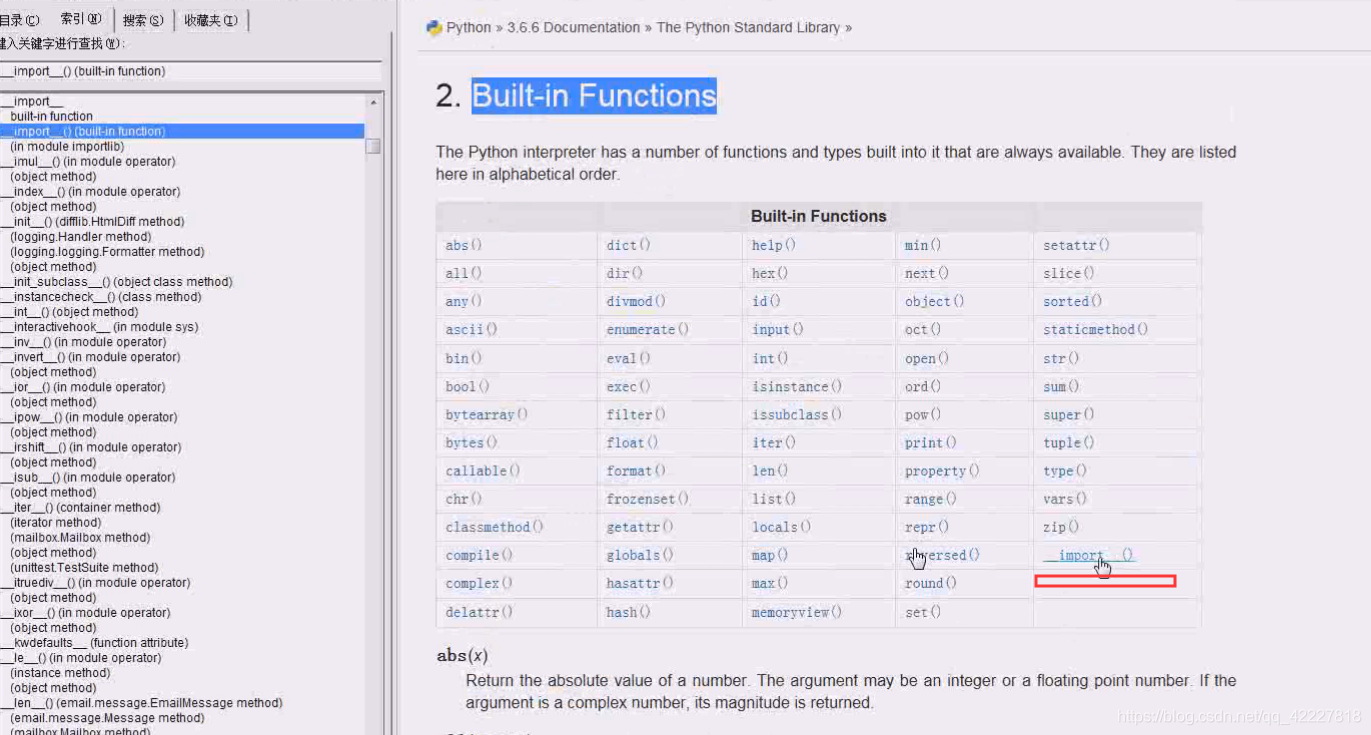Open the map() function link

770,555
